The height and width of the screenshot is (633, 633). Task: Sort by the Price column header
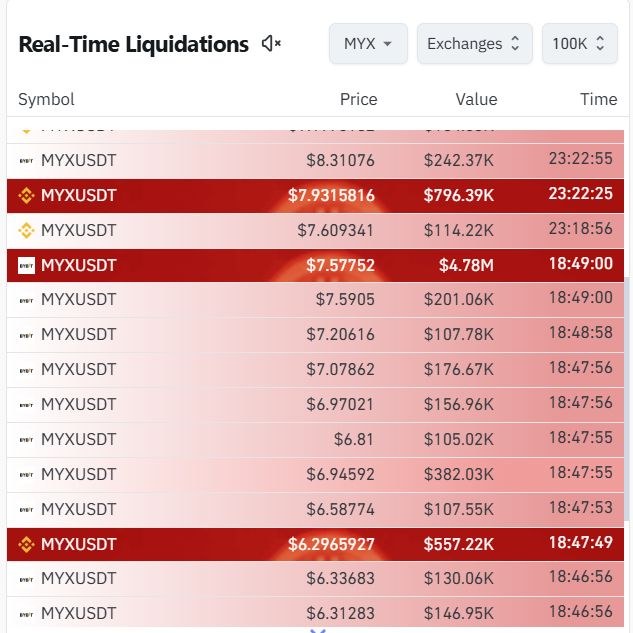point(358,99)
